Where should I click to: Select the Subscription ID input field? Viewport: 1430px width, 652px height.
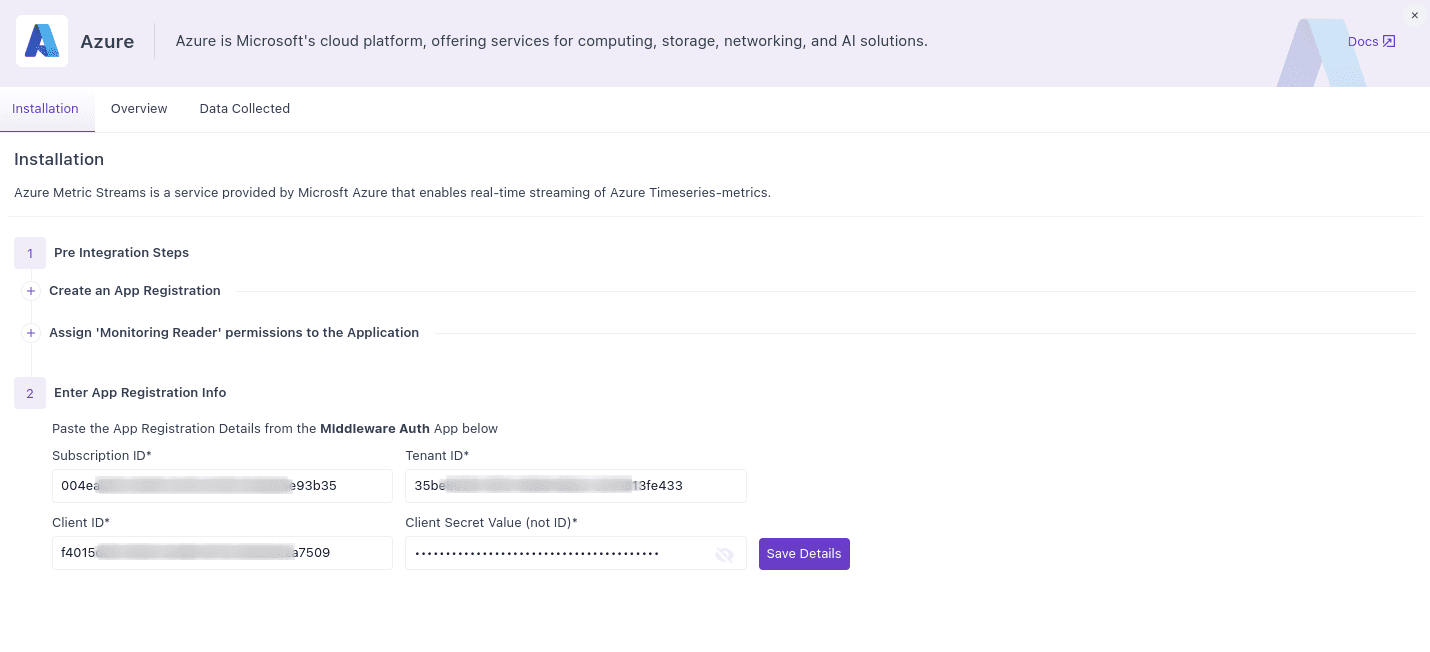click(222, 486)
